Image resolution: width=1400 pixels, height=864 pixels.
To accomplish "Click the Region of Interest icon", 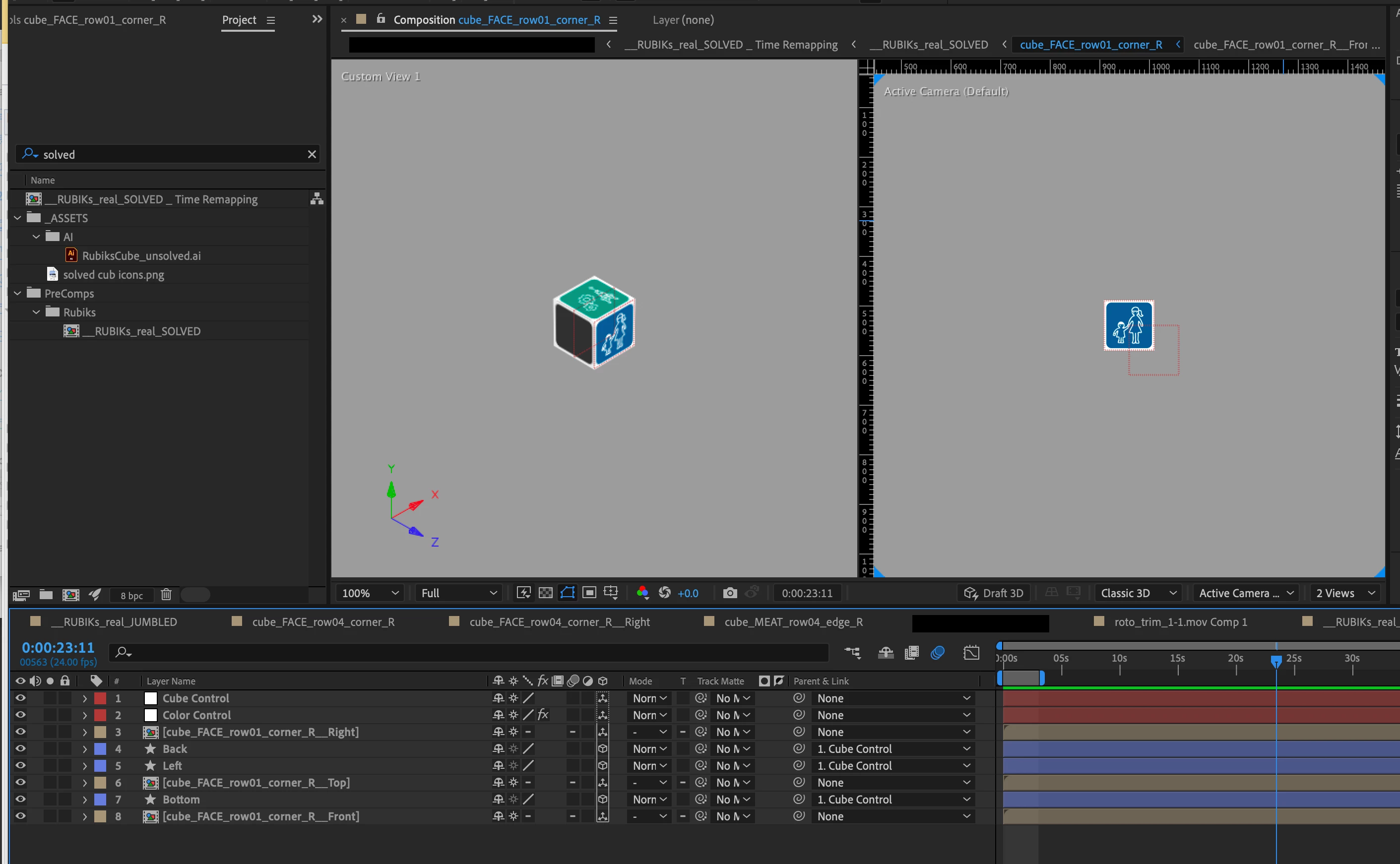I will 589,593.
